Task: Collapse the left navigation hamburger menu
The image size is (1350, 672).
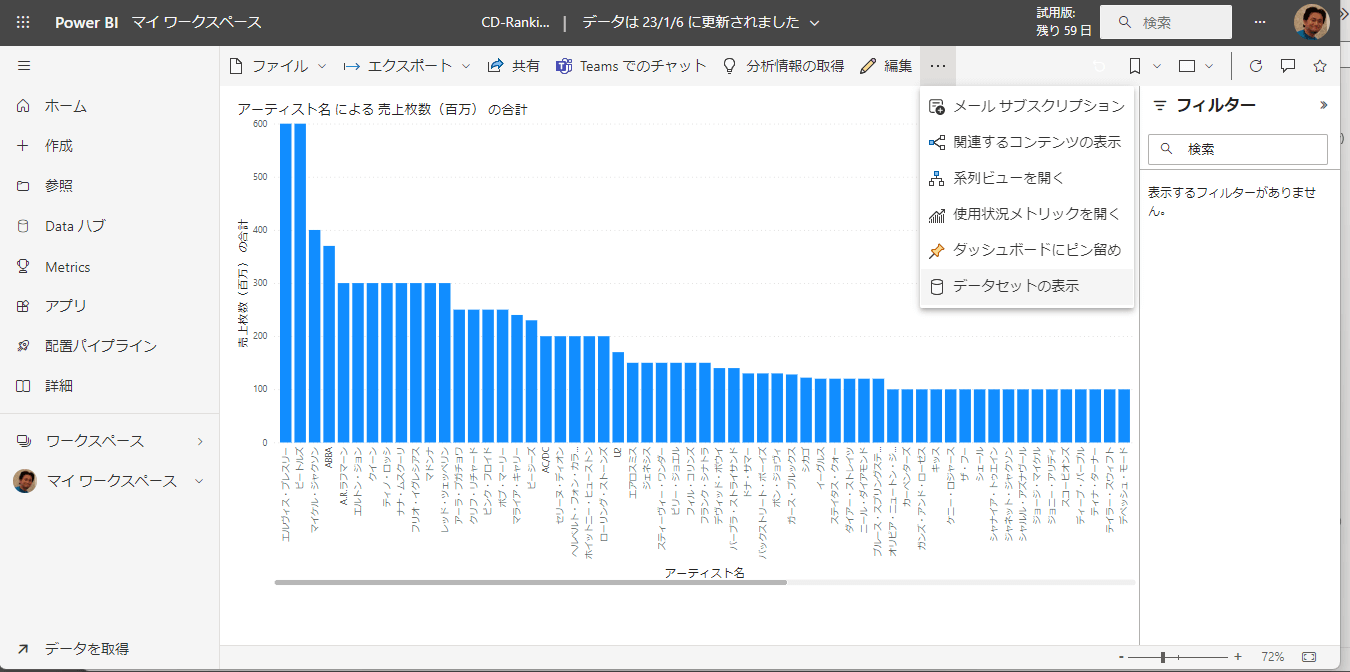Action: coord(24,66)
